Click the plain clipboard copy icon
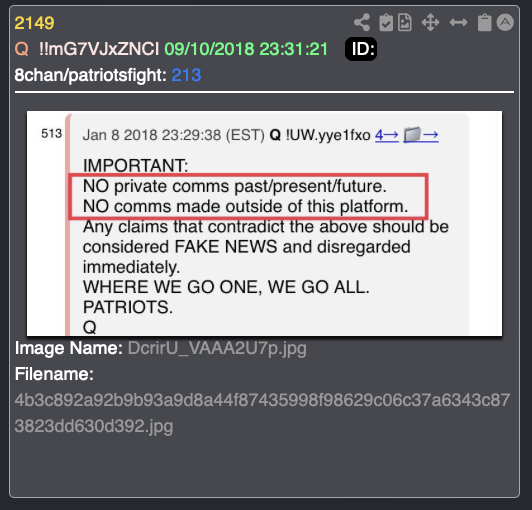Image resolution: width=532 pixels, height=510 pixels. click(x=484, y=23)
